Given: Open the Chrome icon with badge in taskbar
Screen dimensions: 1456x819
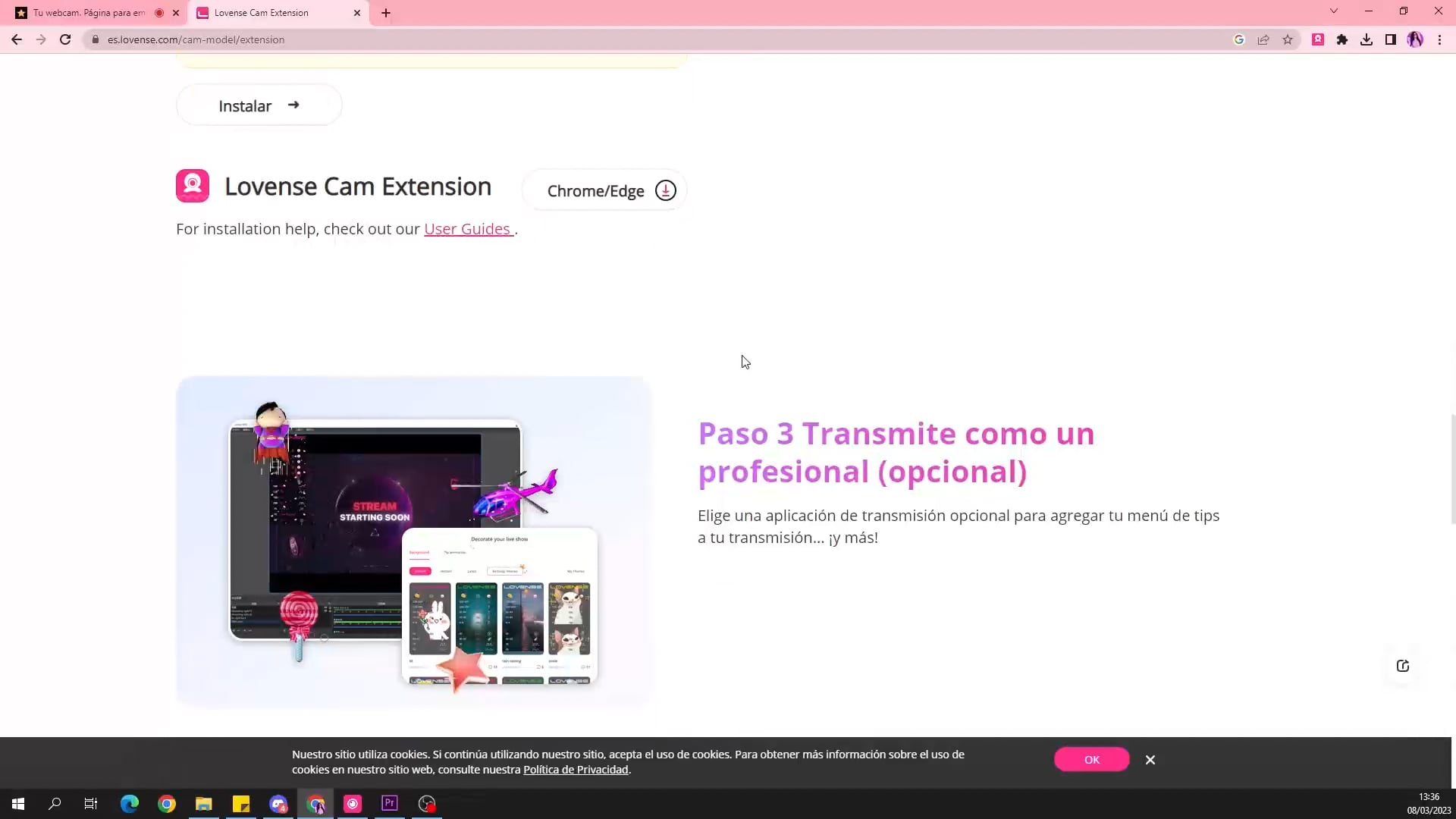Looking at the screenshot, I should point(278,804).
